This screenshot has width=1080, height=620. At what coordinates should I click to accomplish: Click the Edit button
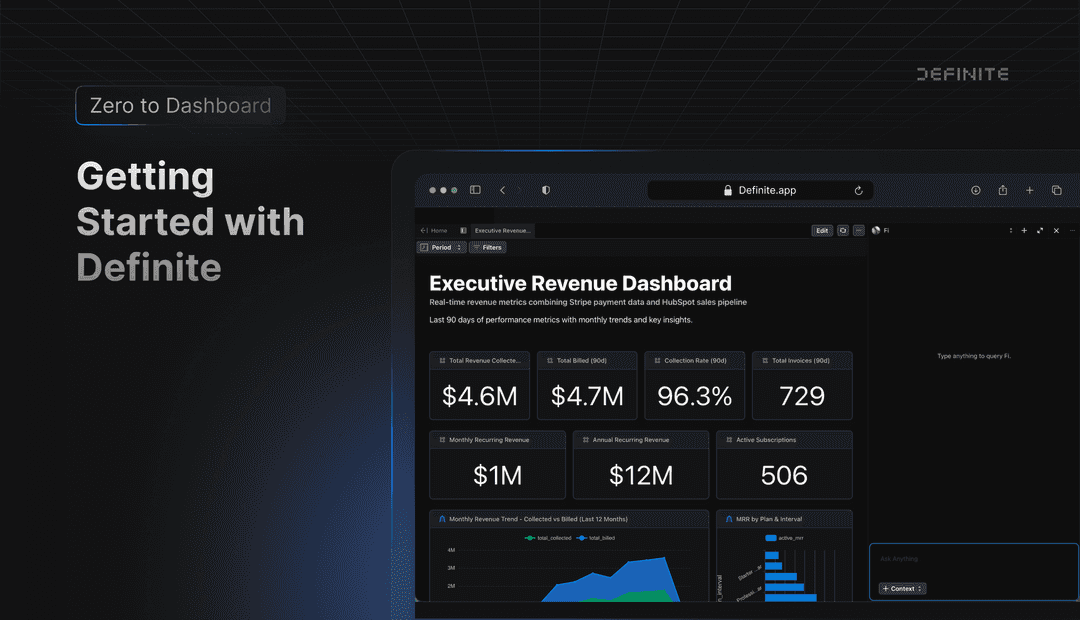tap(822, 230)
